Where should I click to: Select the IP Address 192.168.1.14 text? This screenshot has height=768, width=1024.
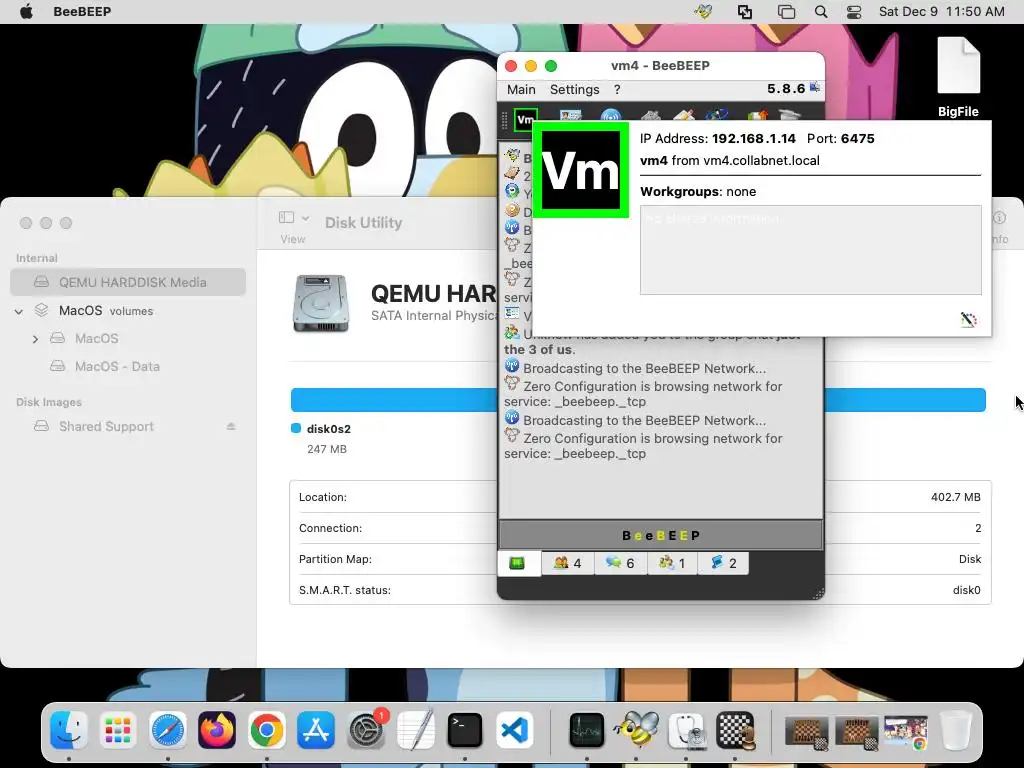coord(718,138)
